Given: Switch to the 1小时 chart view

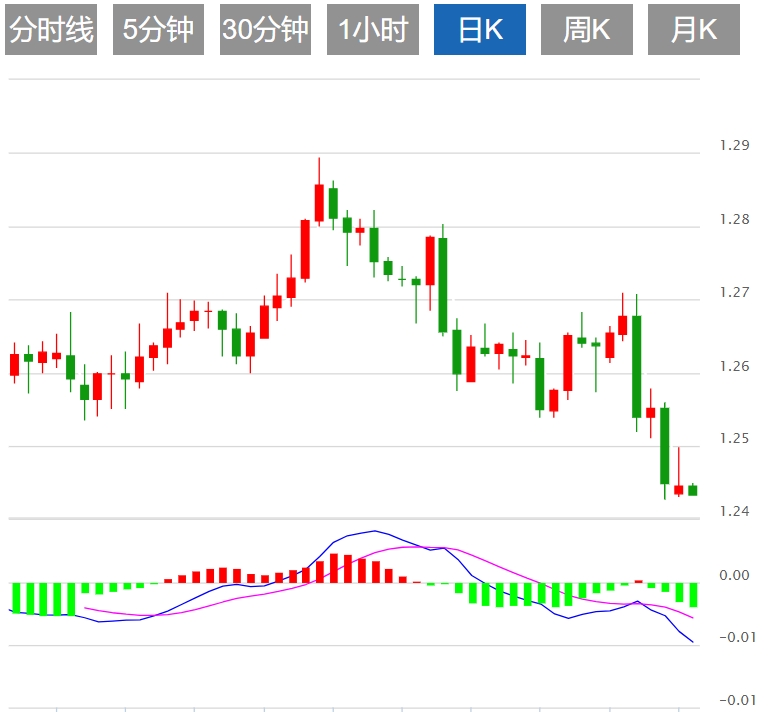Looking at the screenshot, I should (x=372, y=30).
